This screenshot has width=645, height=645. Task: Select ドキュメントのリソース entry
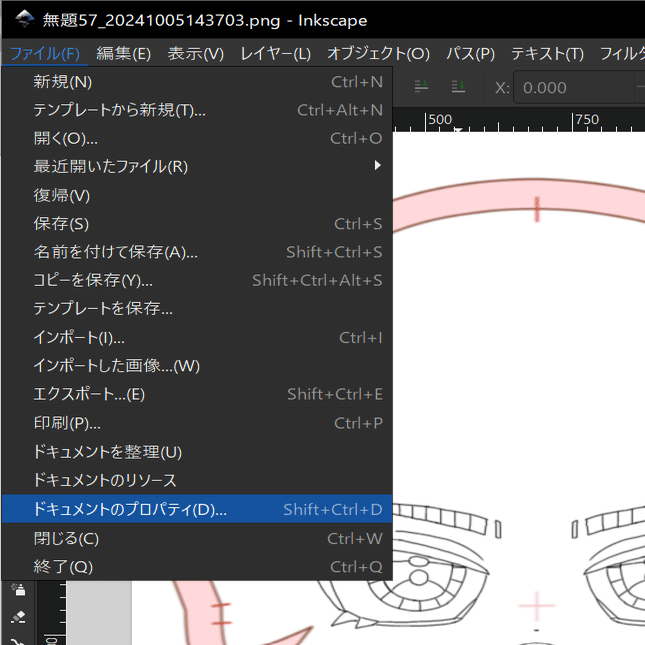click(197, 480)
